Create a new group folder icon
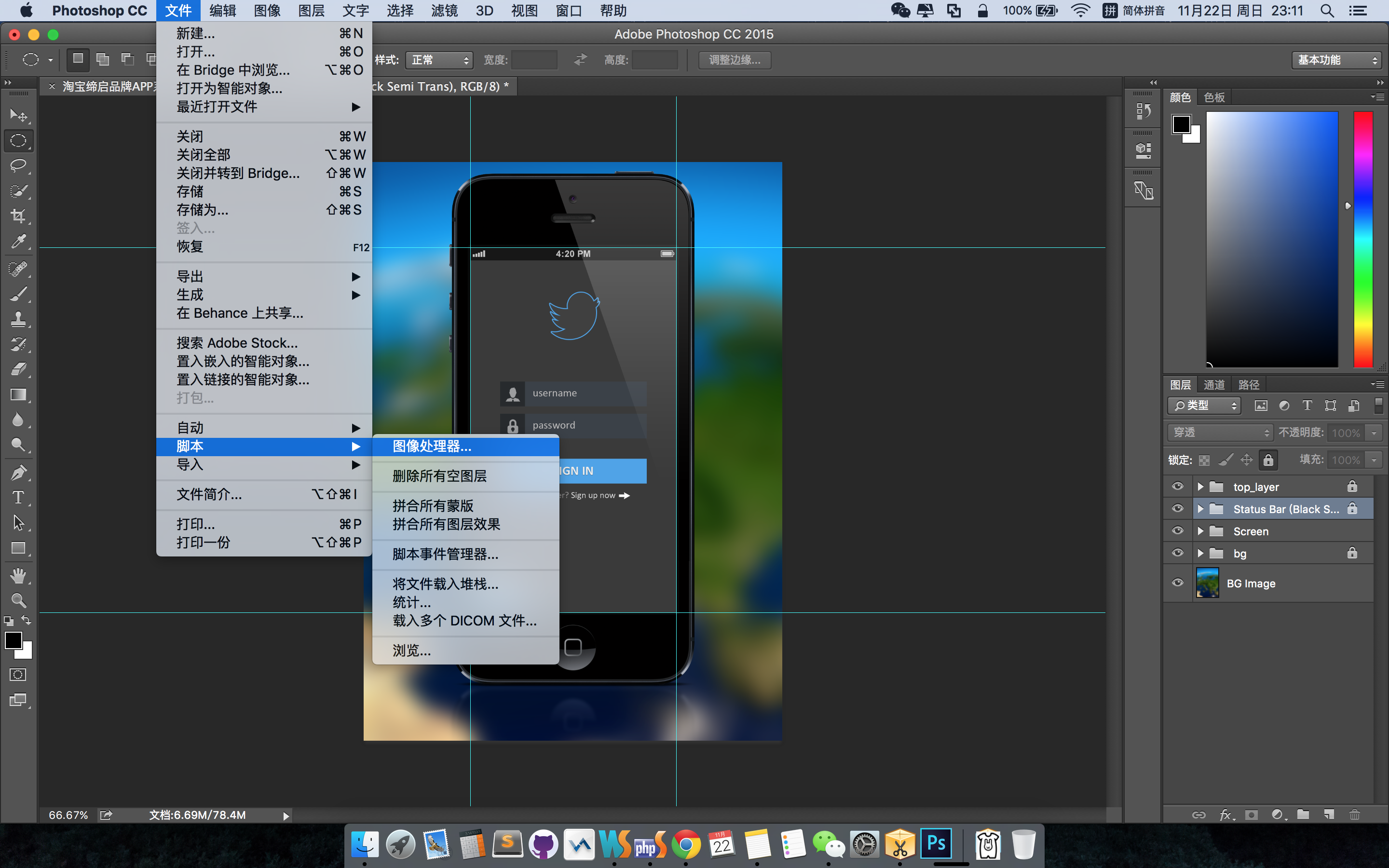The width and height of the screenshot is (1389, 868). [x=1304, y=814]
